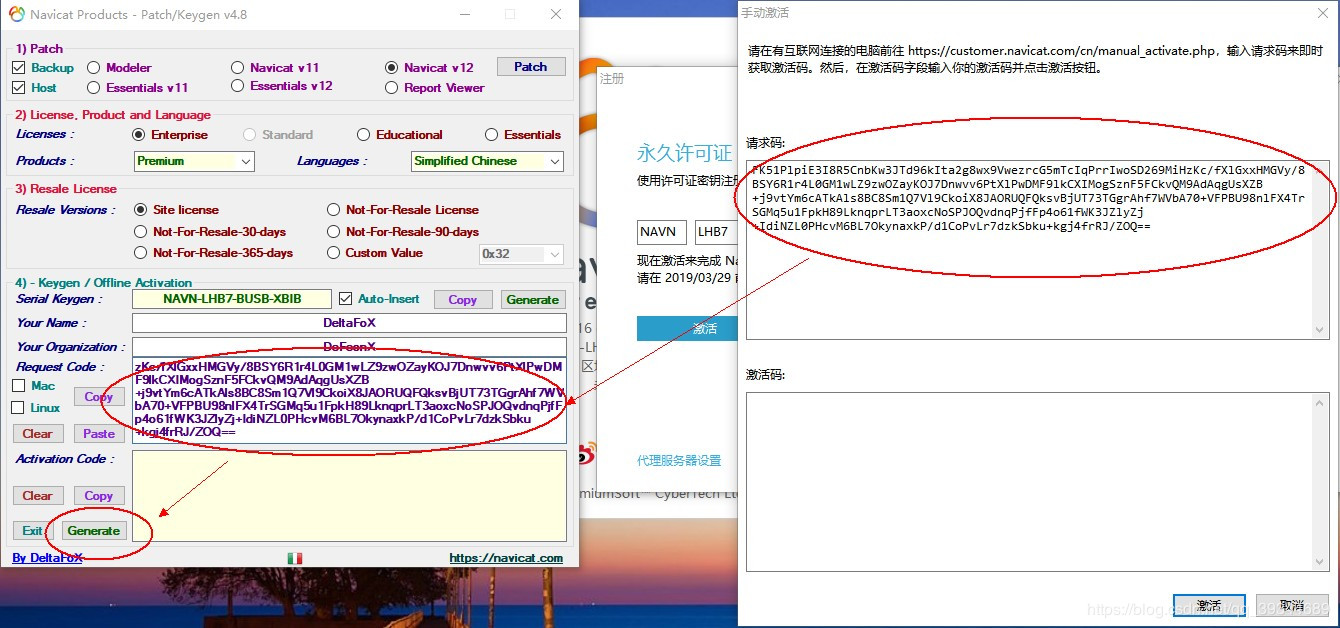1340x628 pixels.
Task: Click the 取消 button in manual activation dialog
Action: pyautogui.click(x=1291, y=606)
